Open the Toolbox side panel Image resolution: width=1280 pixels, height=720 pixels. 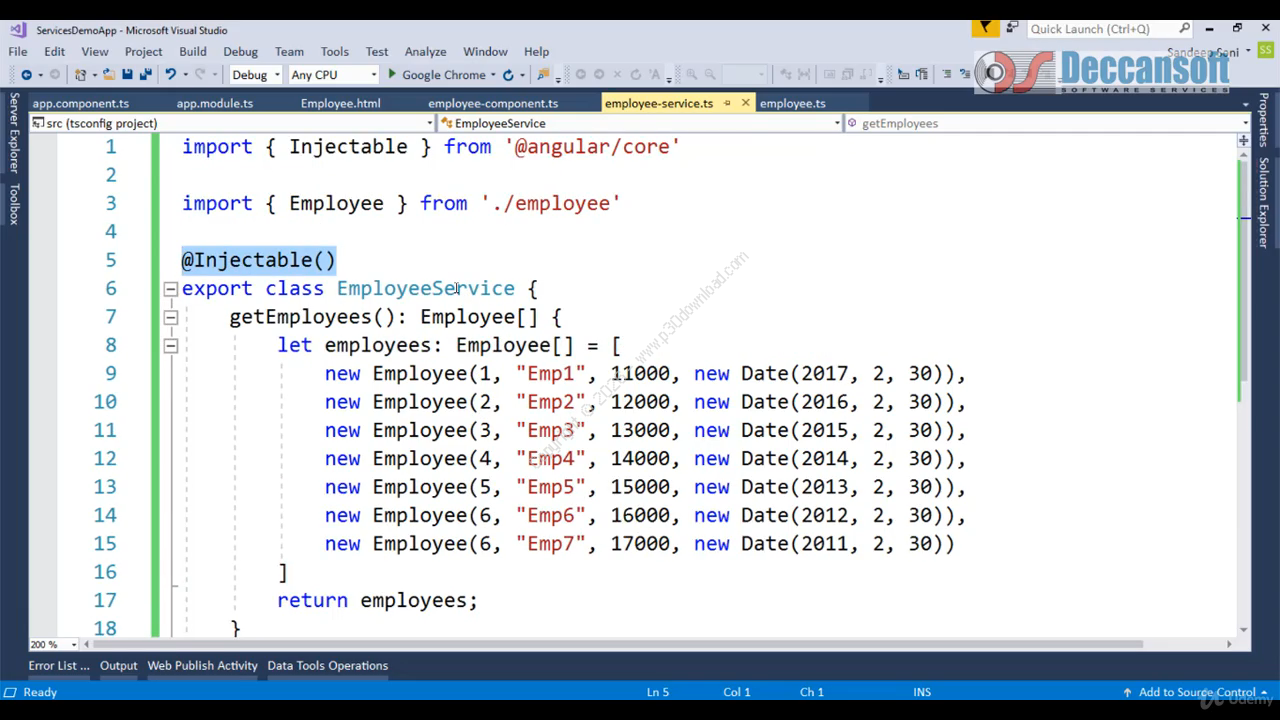click(14, 203)
